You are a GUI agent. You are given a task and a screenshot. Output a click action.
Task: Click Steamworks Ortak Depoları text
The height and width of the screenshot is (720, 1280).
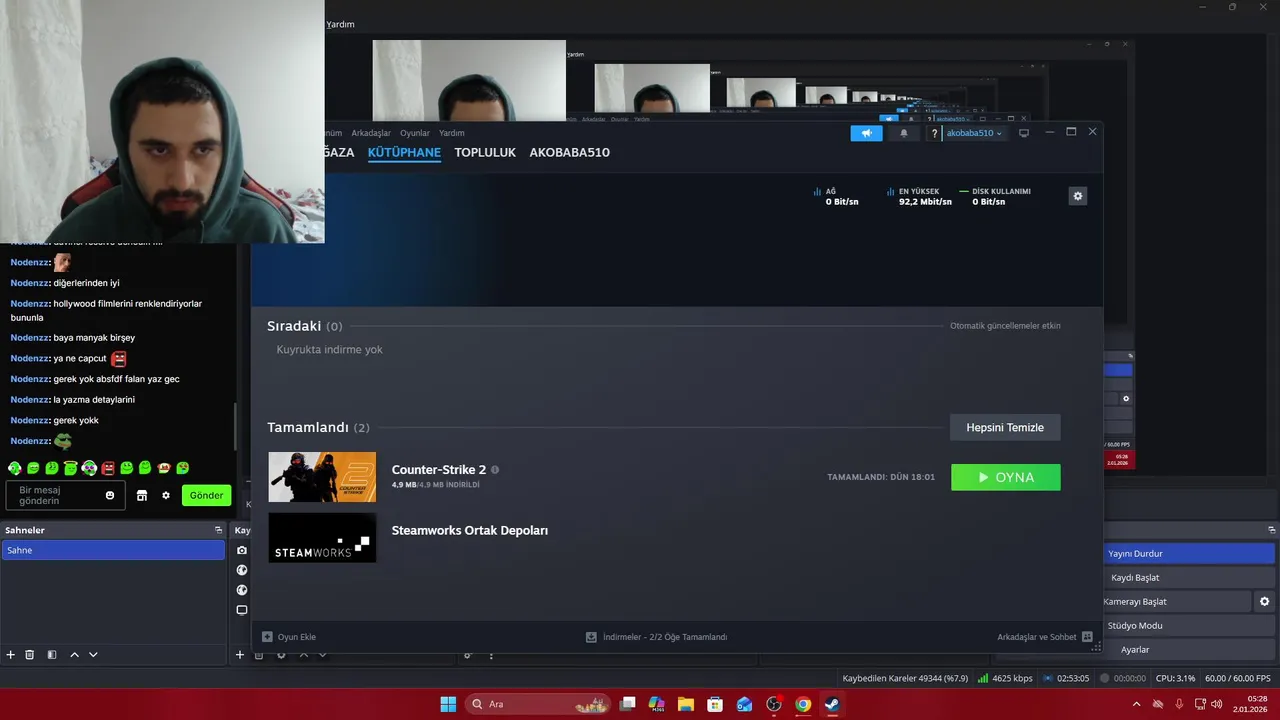[470, 531]
